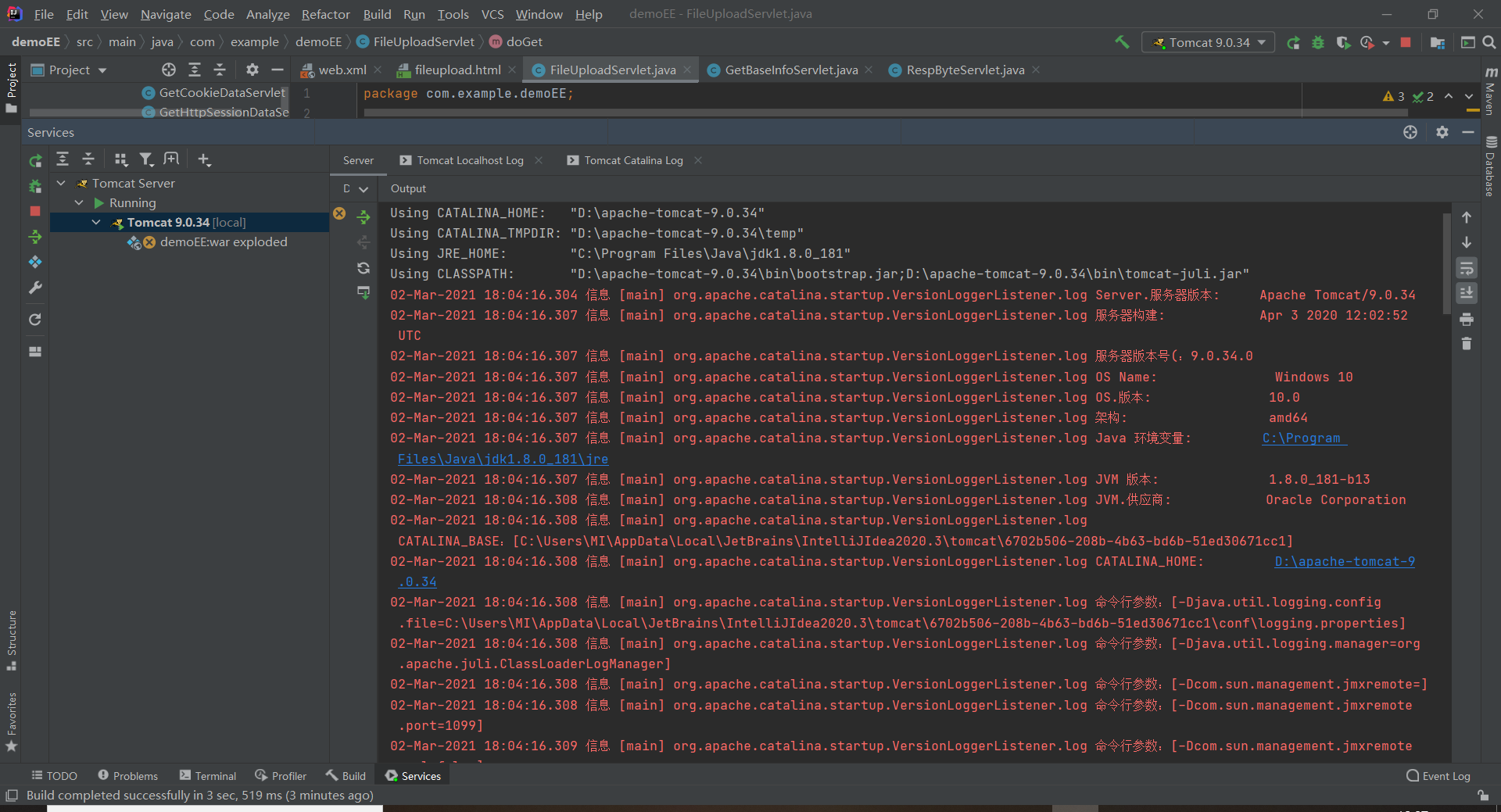This screenshot has height=812, width=1501.
Task: Toggle scroll to end of console
Action: click(x=1467, y=293)
